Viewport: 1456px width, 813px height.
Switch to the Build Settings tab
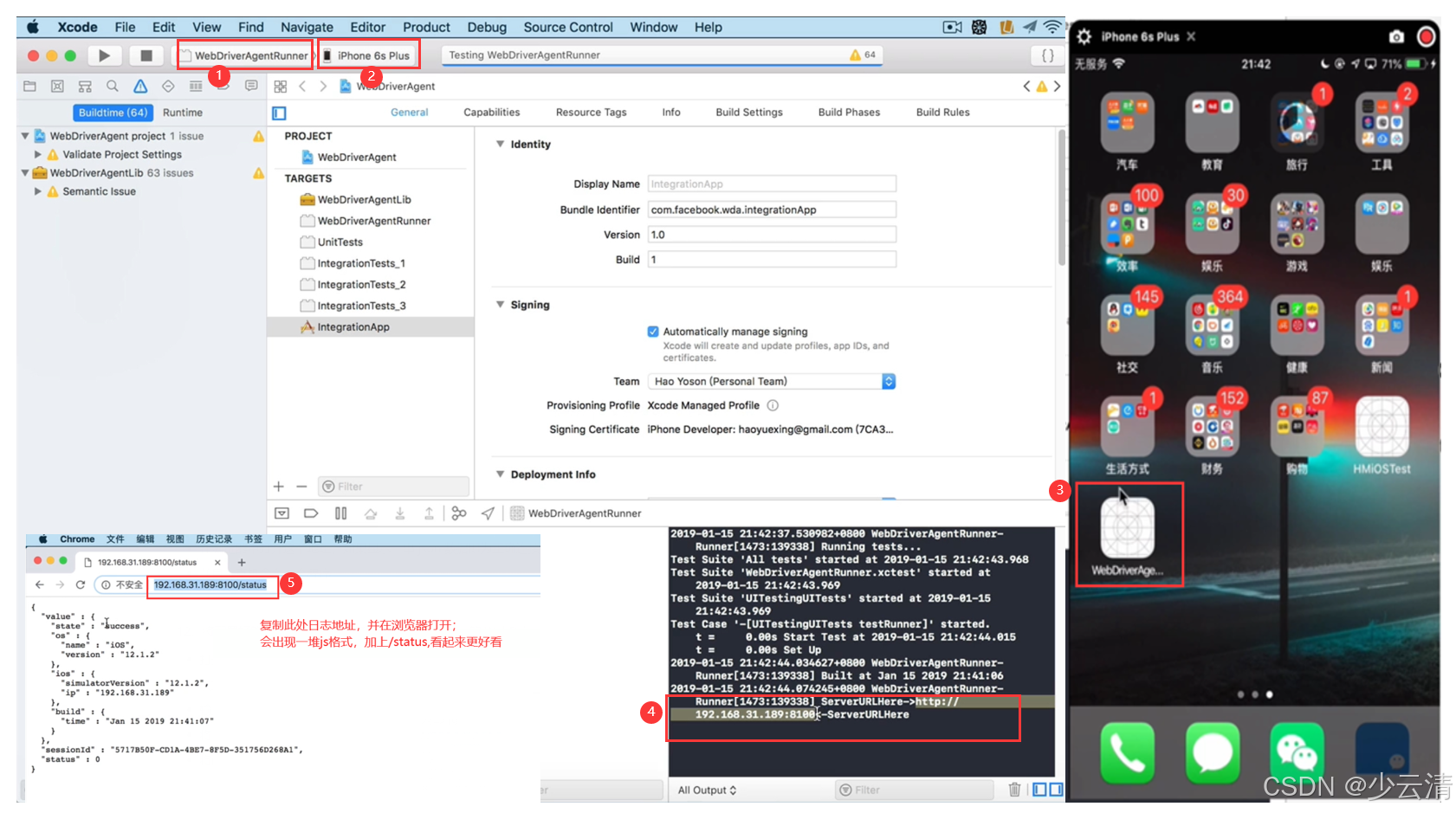click(x=749, y=113)
